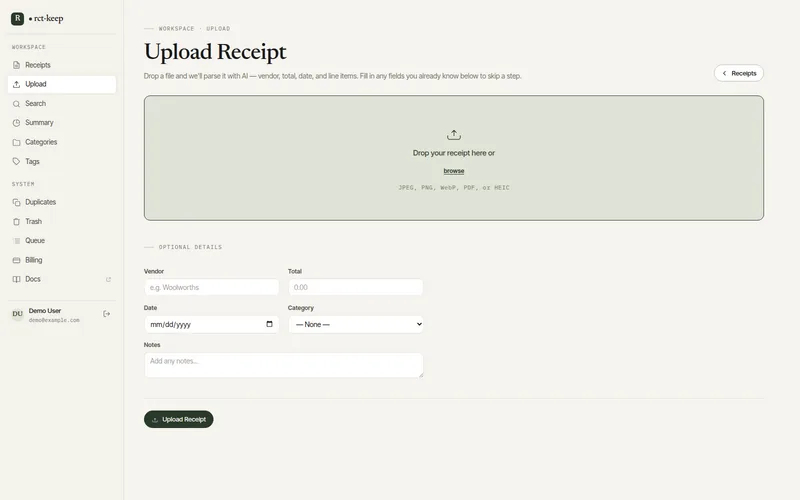This screenshot has height=500, width=800.
Task: Click the DU user avatar
Action: pos(17,314)
